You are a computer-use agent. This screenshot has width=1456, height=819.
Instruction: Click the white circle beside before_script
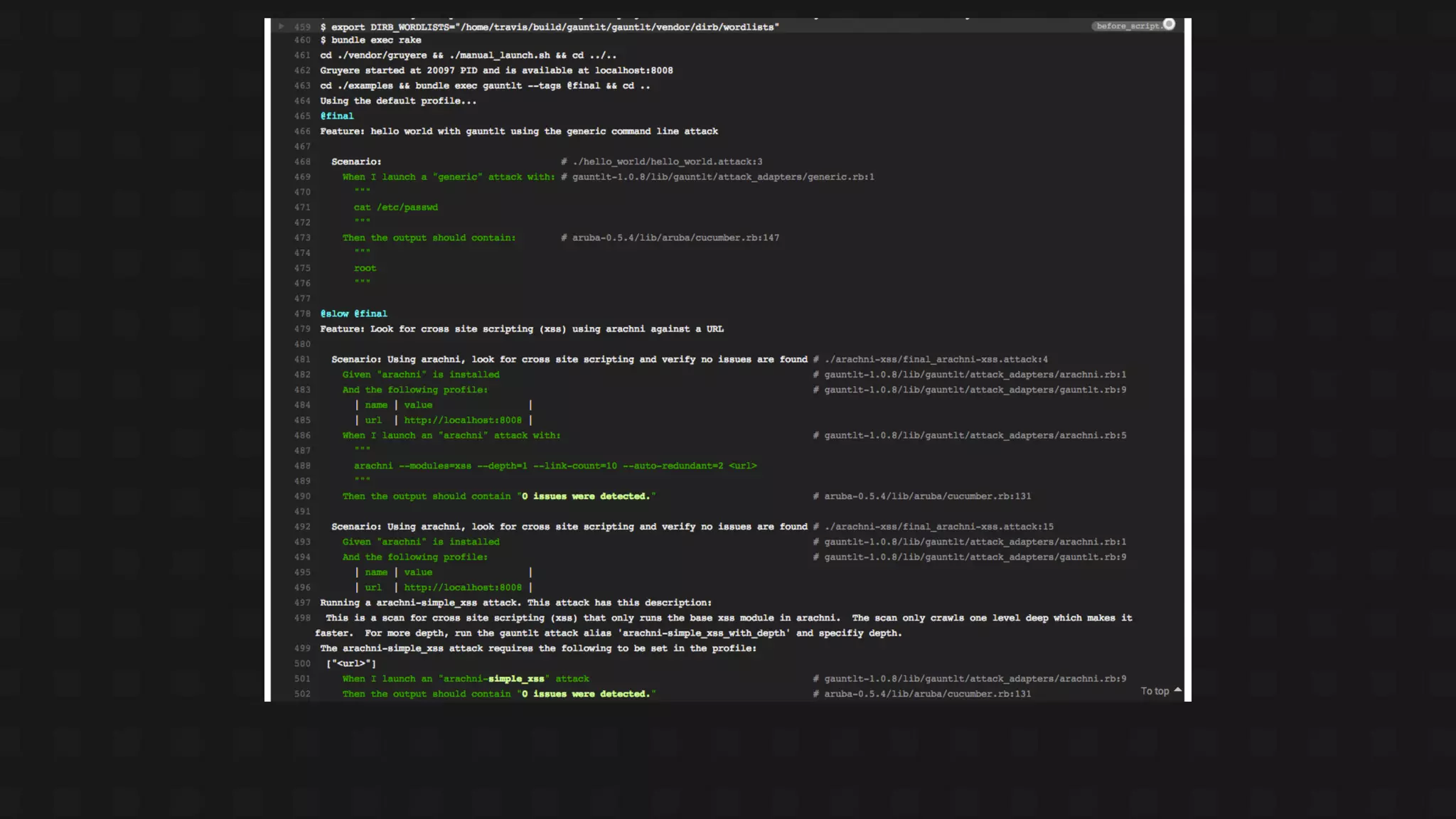pyautogui.click(x=1169, y=25)
